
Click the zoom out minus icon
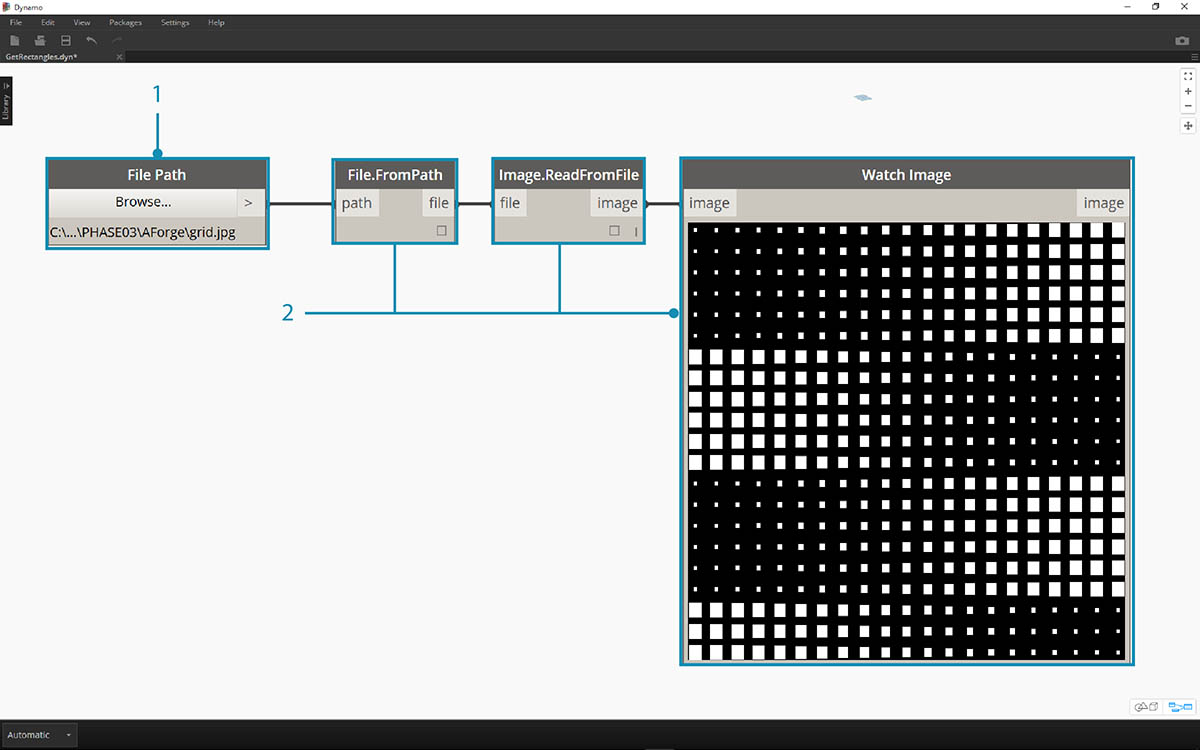1188,106
